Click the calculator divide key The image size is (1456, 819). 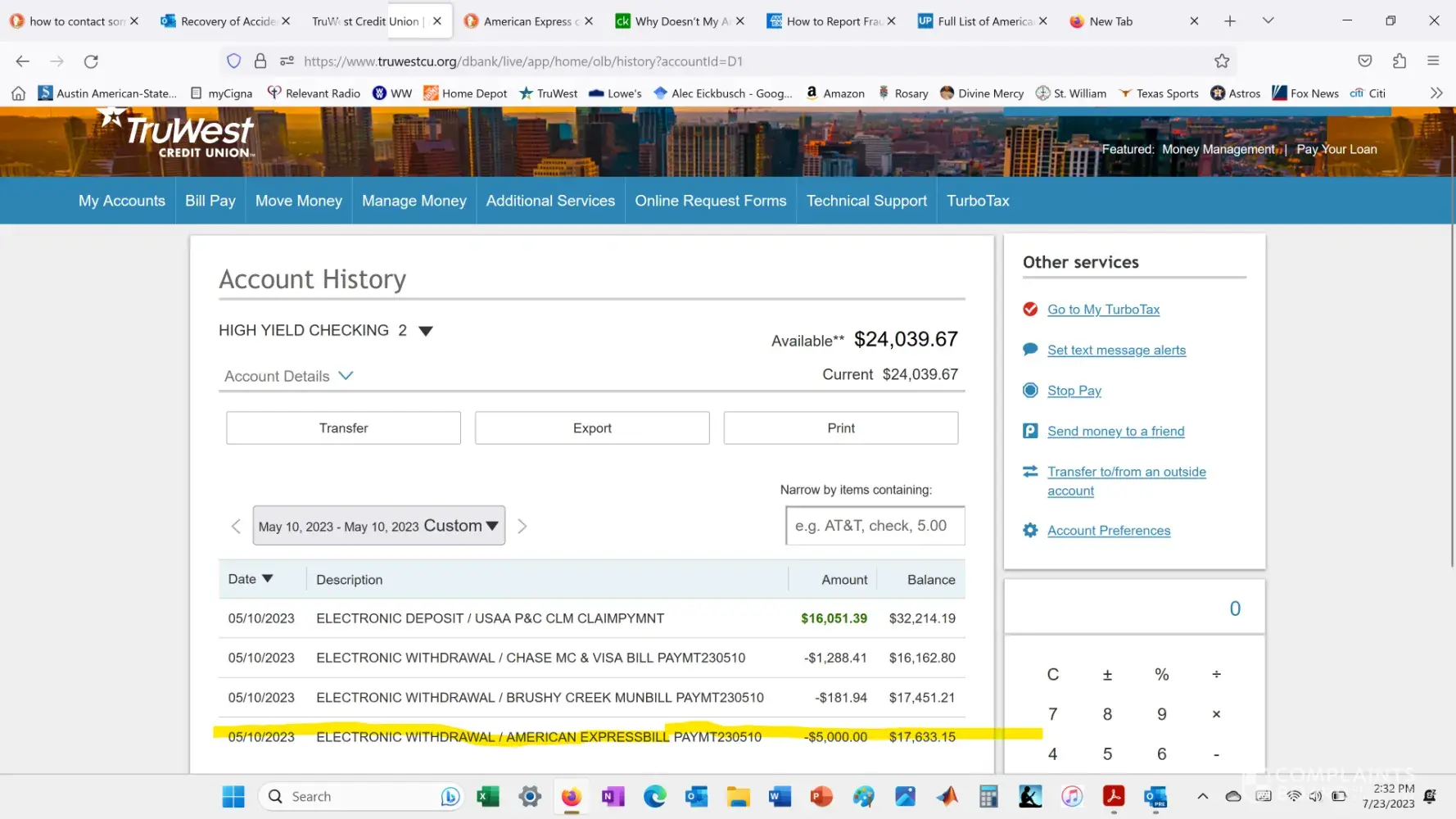click(x=1216, y=674)
